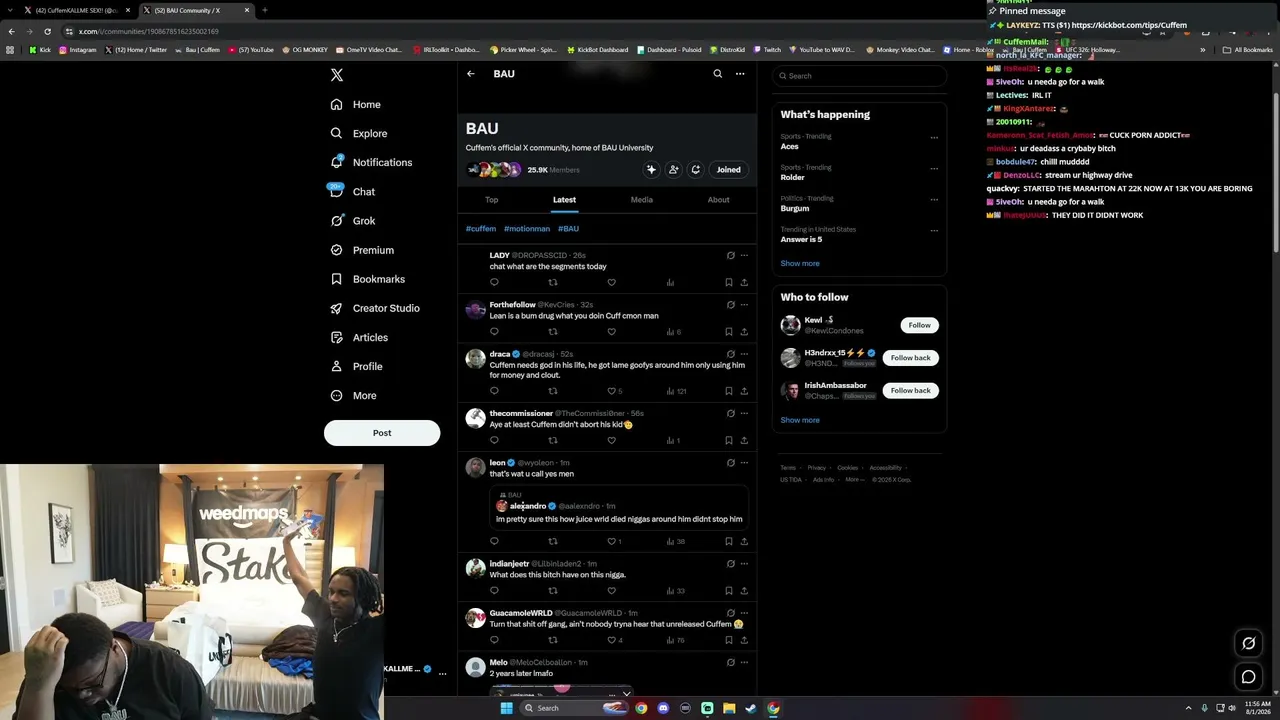The height and width of the screenshot is (720, 1280).
Task: Bookmark indianjeetr's post
Action: [728, 591]
